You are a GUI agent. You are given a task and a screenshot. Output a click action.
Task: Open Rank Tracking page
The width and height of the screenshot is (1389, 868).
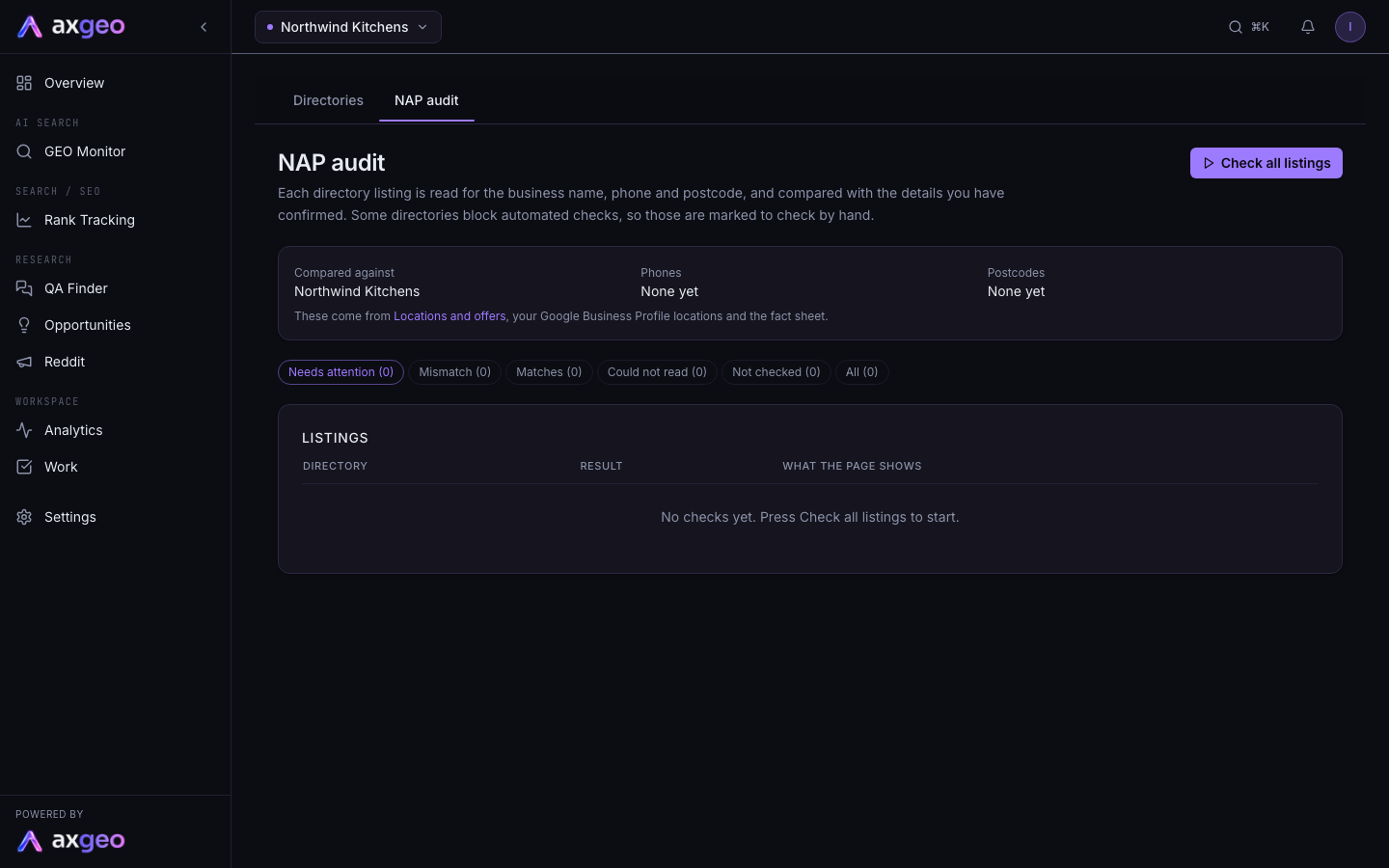coord(116,220)
